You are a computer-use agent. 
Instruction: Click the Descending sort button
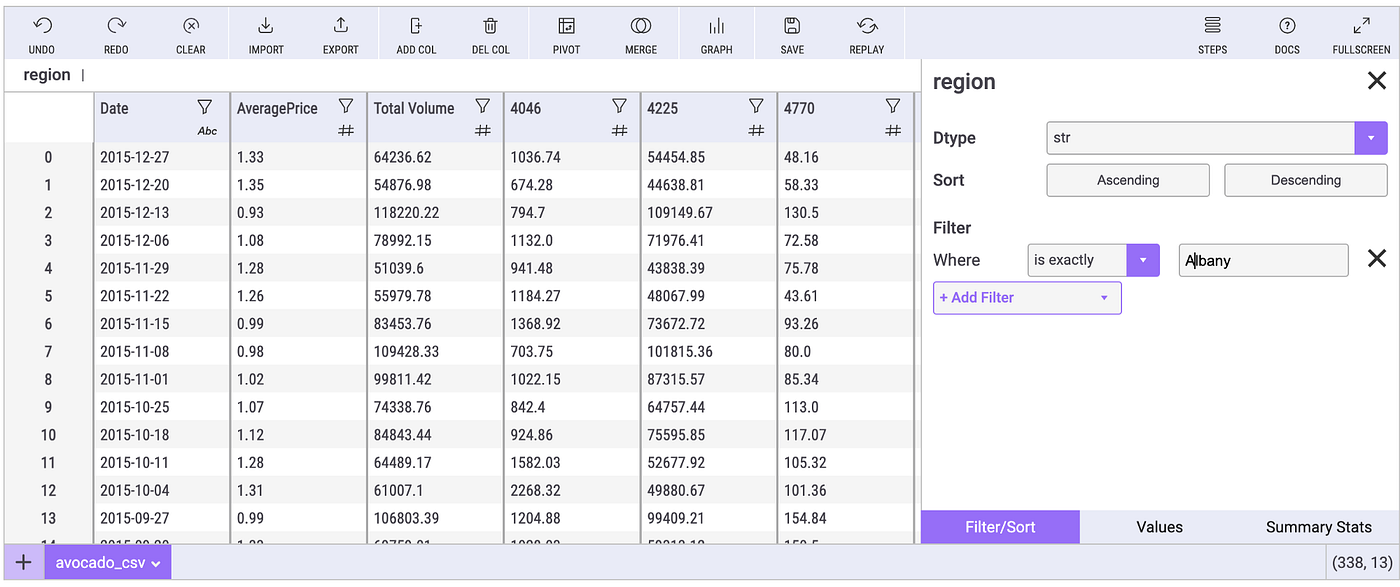[1305, 180]
